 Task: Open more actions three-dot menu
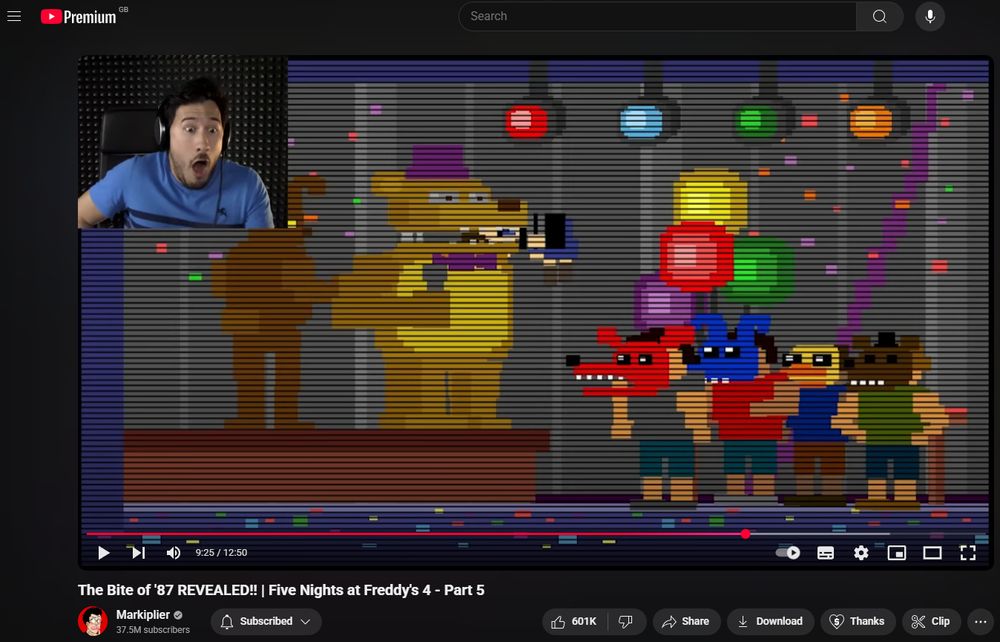980,622
